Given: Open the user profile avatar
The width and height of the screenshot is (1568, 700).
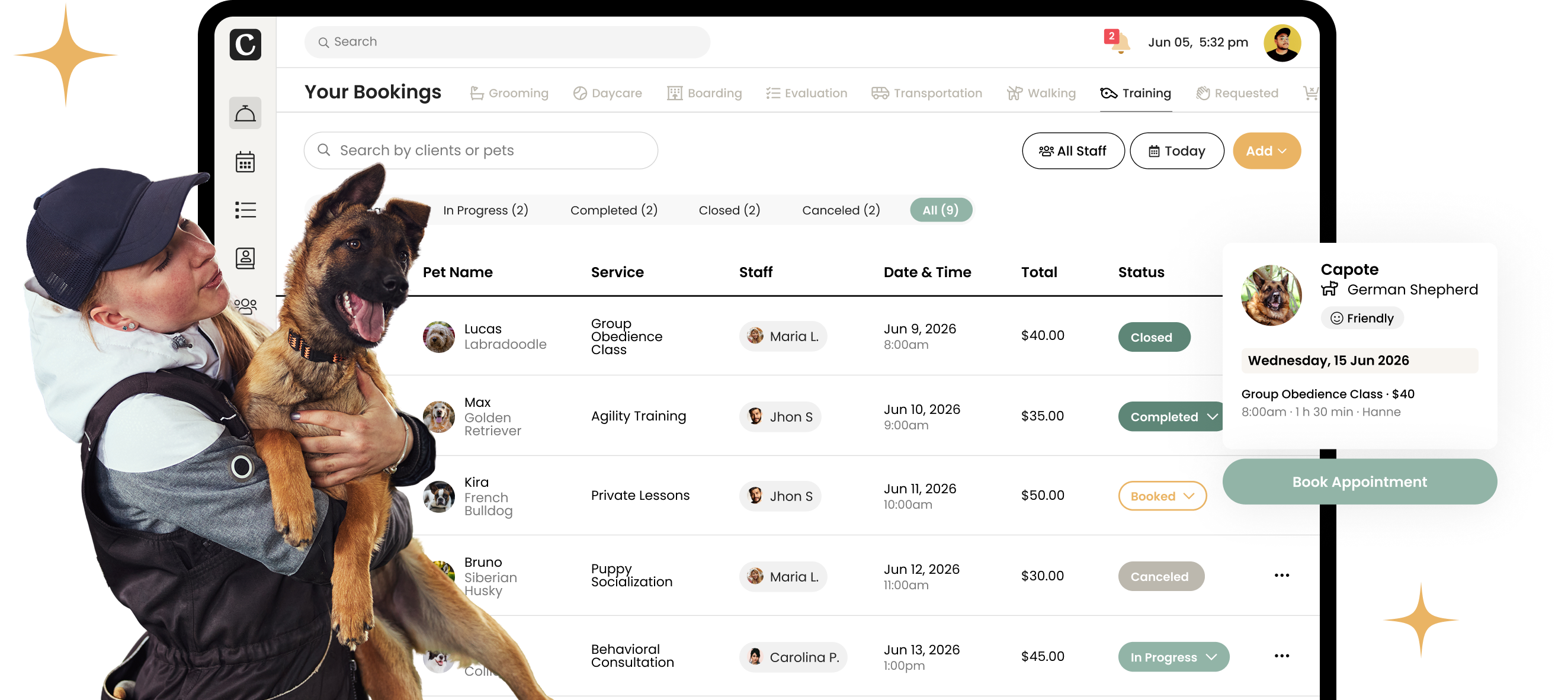Looking at the screenshot, I should tap(1282, 43).
